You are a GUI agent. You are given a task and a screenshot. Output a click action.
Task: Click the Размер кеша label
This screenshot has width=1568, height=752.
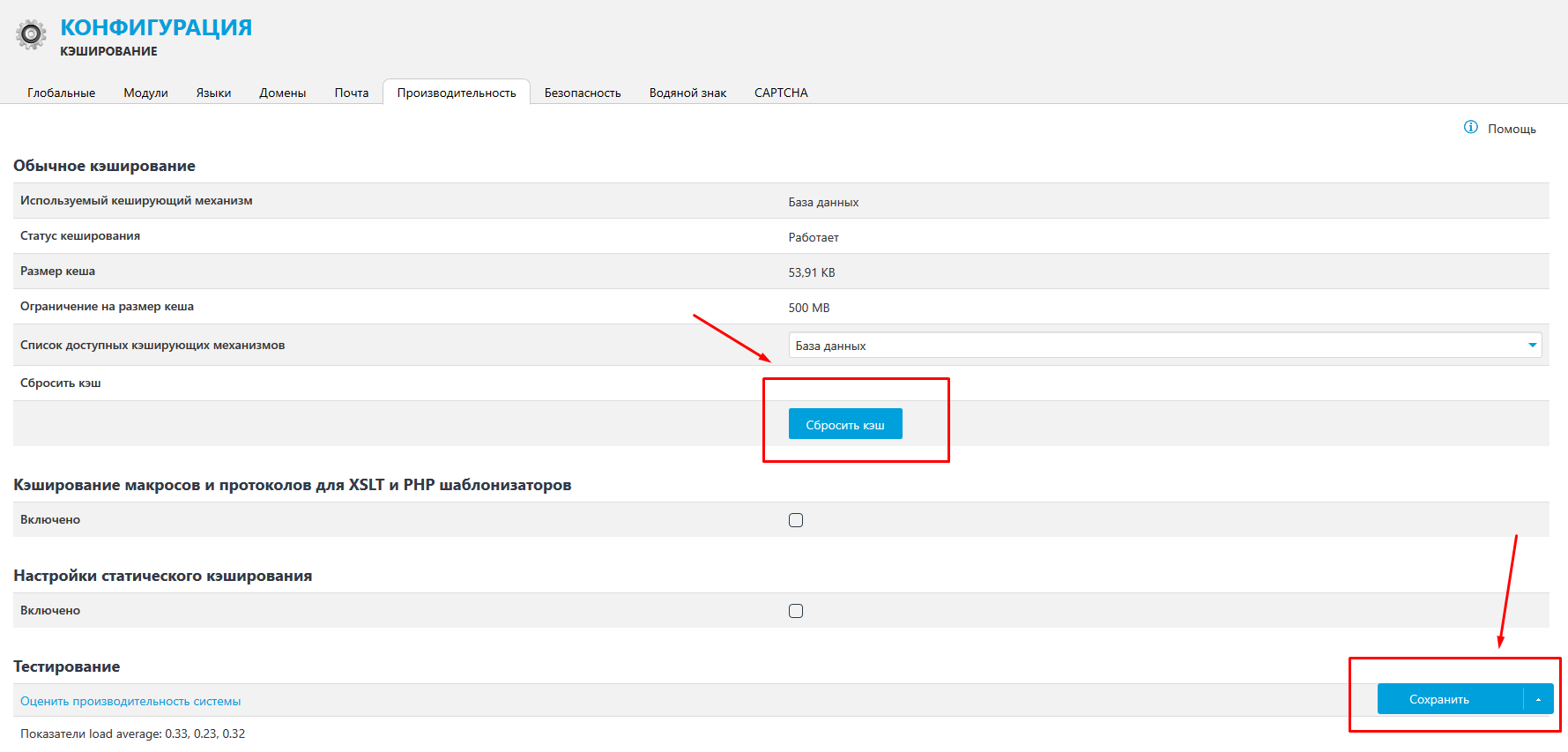coord(57,271)
